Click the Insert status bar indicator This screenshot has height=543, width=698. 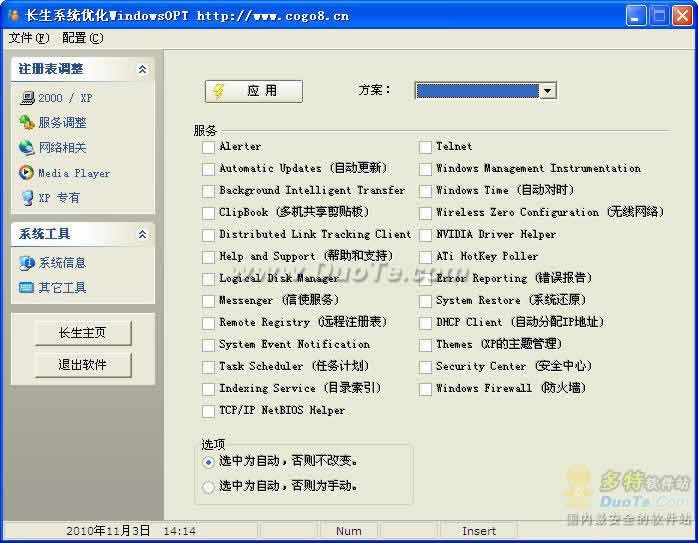[479, 531]
